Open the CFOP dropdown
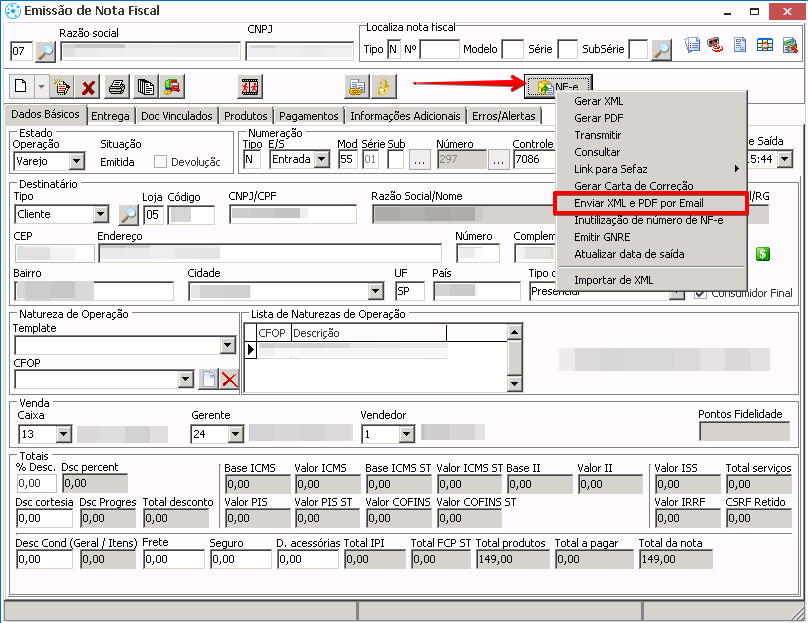 click(x=186, y=380)
